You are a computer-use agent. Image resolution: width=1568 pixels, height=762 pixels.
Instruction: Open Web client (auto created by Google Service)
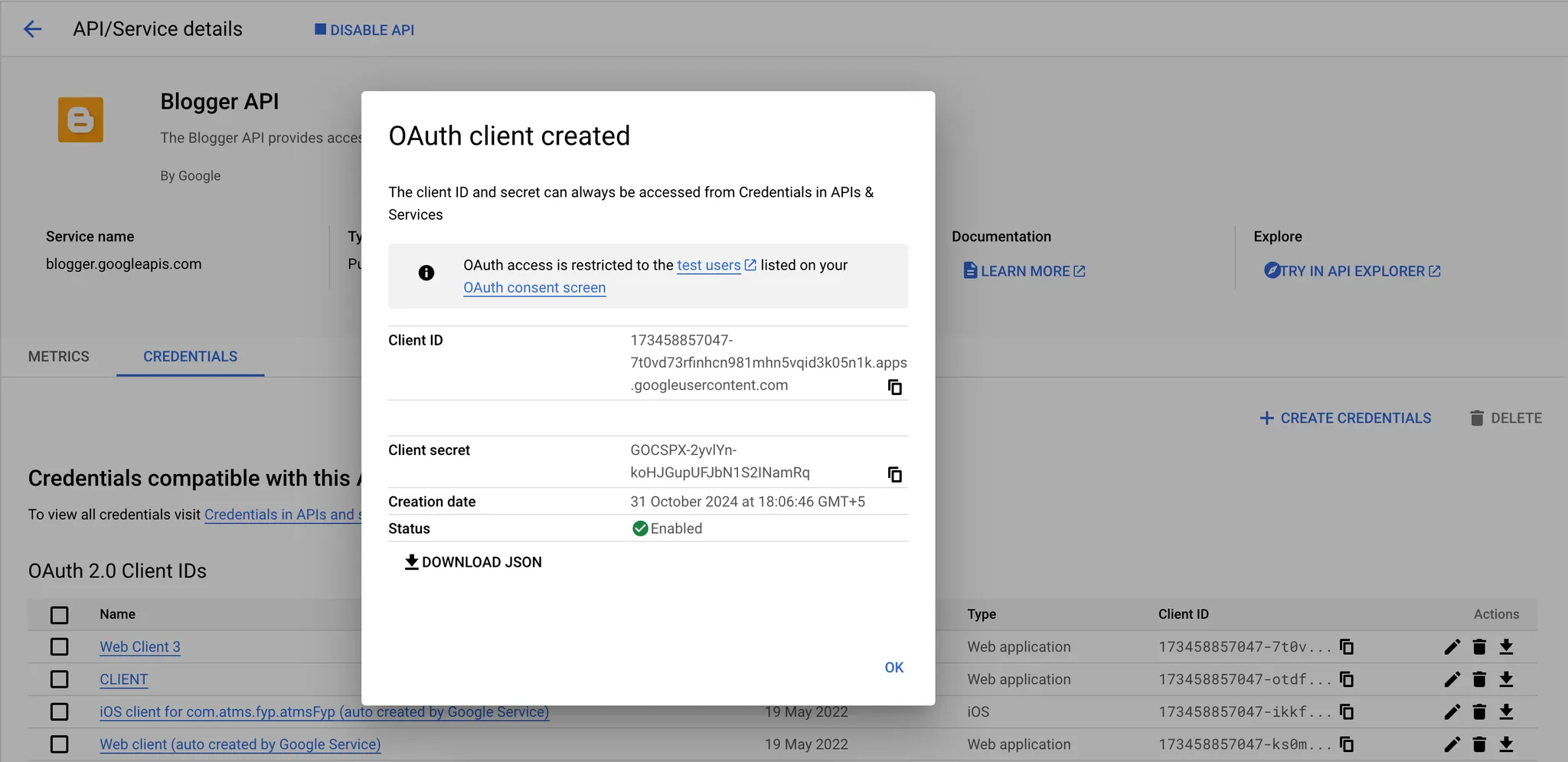point(240,744)
